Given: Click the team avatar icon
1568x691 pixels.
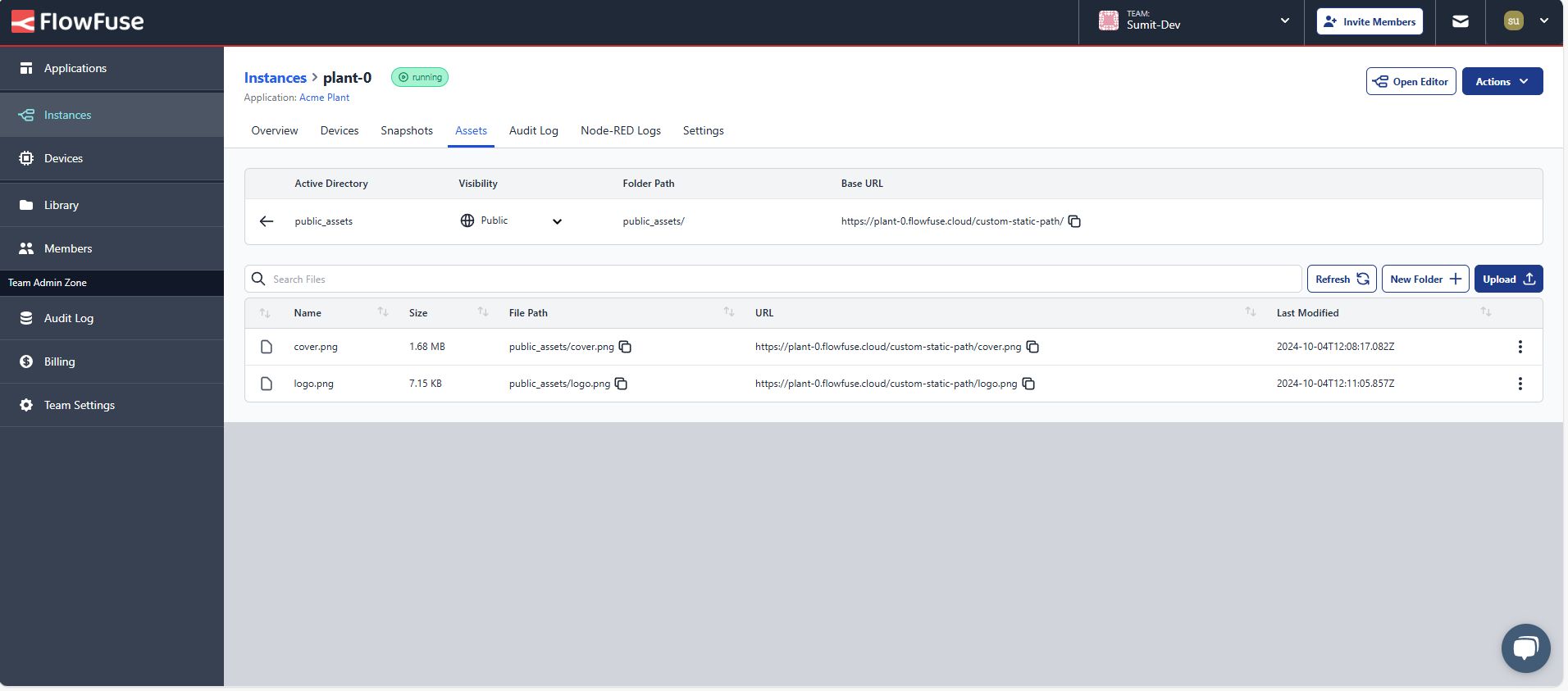Looking at the screenshot, I should pos(1109,21).
